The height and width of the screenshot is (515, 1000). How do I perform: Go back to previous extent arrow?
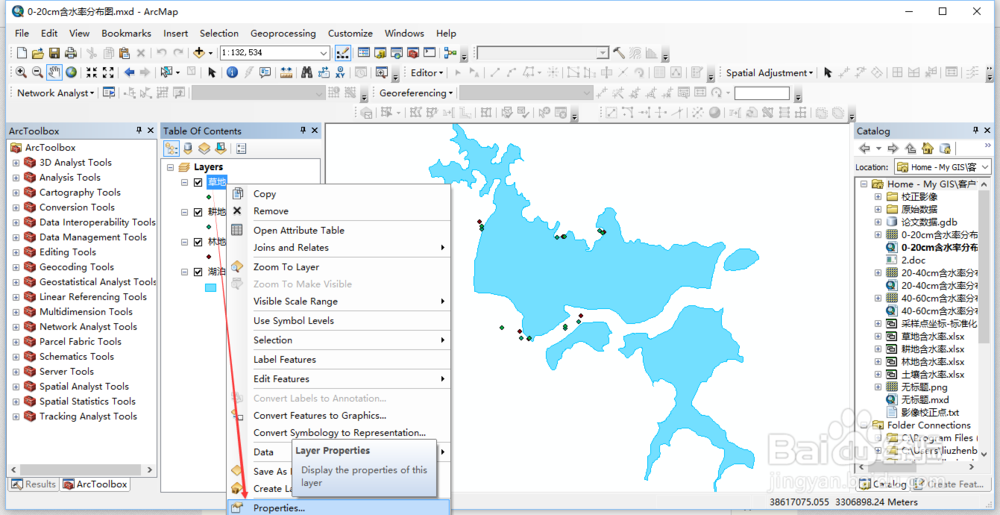pyautogui.click(x=129, y=73)
